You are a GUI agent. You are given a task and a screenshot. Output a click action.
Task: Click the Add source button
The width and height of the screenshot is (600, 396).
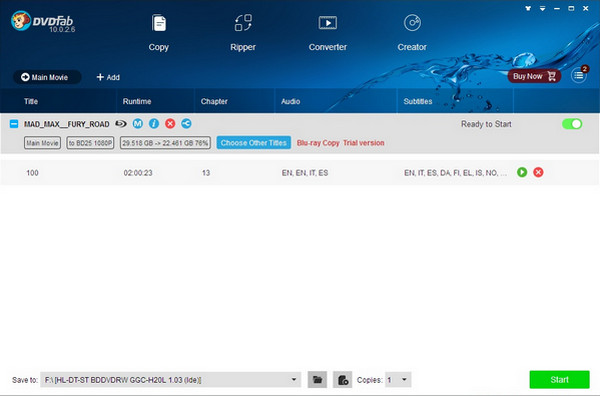tap(108, 77)
